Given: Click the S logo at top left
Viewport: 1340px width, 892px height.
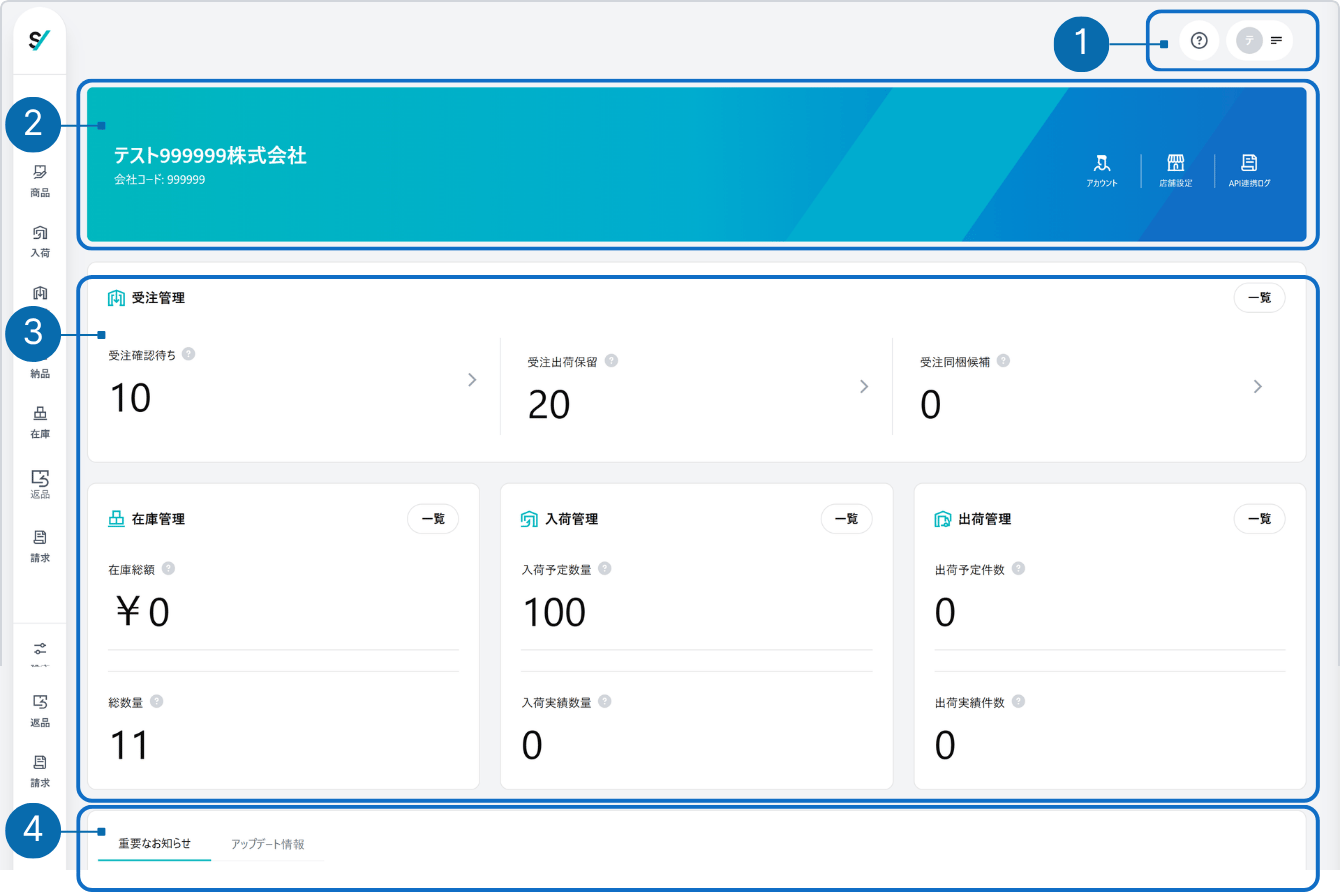Looking at the screenshot, I should pos(40,40).
